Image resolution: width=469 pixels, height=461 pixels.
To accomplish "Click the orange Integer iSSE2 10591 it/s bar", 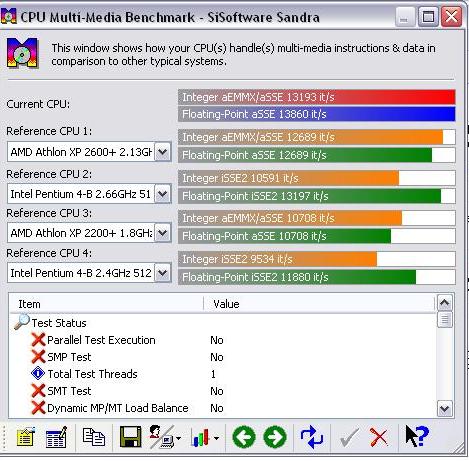I will point(317,178).
